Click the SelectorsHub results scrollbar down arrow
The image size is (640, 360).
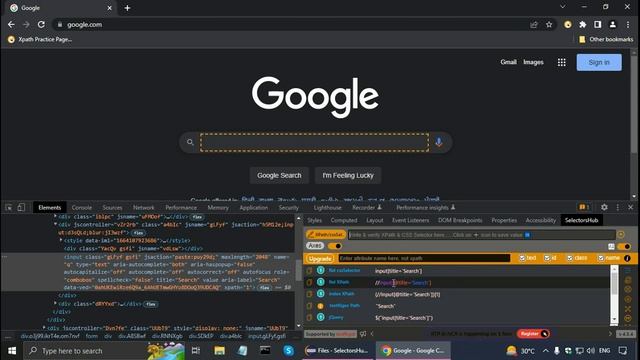click(614, 320)
